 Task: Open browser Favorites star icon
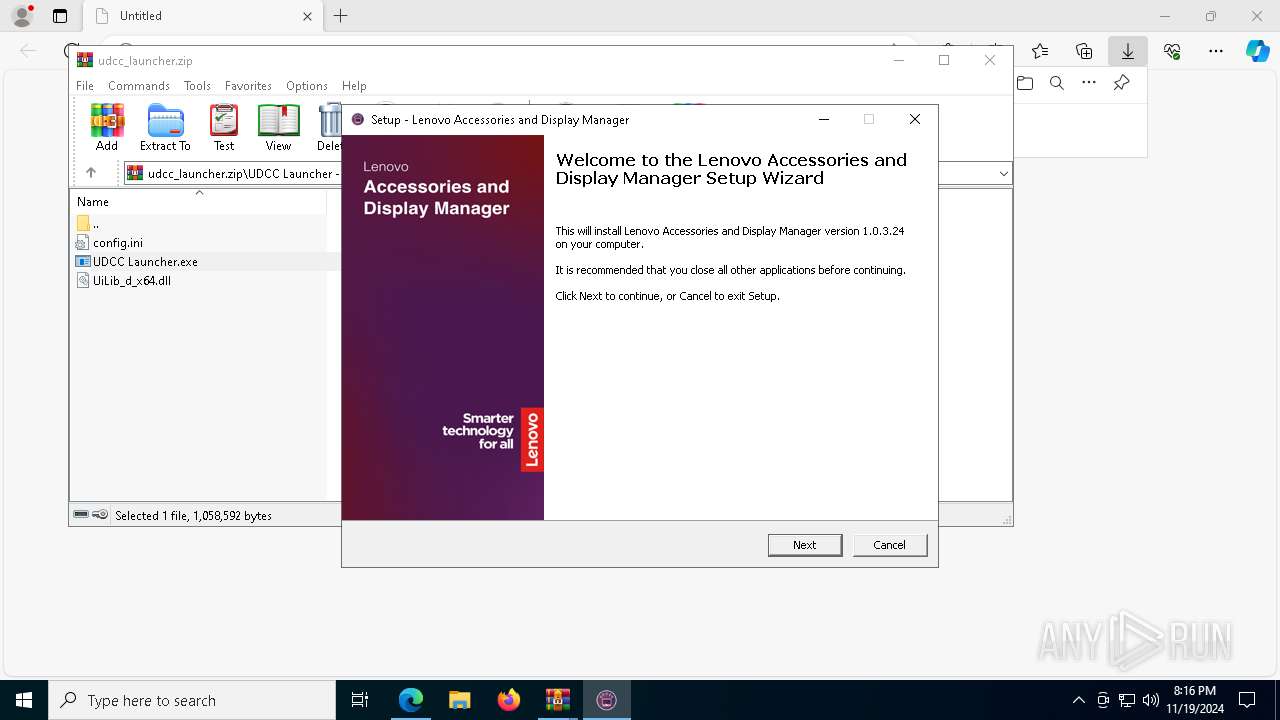click(1040, 51)
